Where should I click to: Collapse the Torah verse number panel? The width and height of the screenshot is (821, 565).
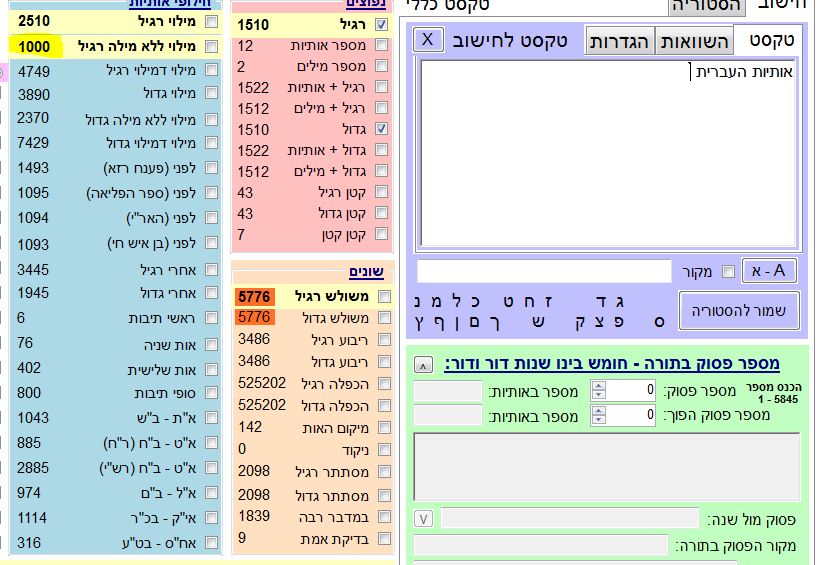pyautogui.click(x=423, y=364)
